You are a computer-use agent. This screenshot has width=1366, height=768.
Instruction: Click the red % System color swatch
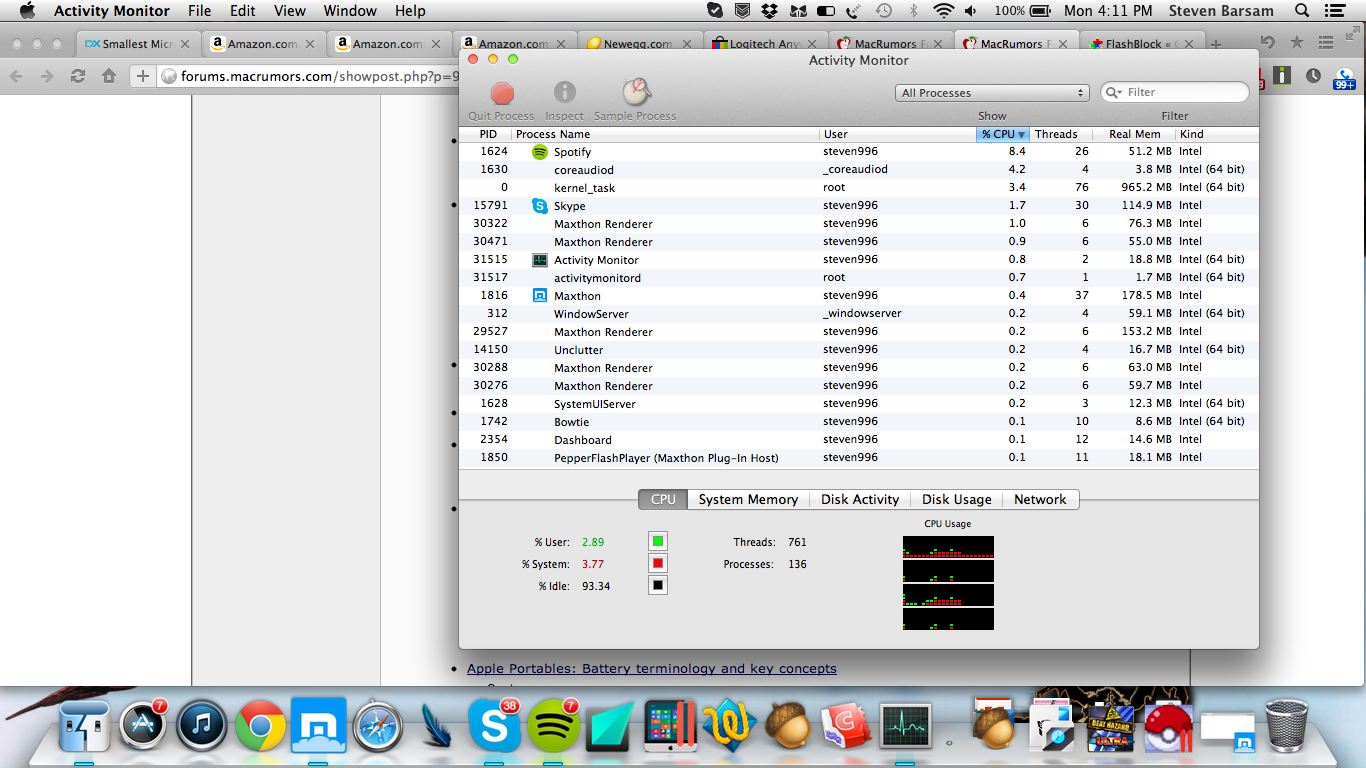pyautogui.click(x=658, y=564)
